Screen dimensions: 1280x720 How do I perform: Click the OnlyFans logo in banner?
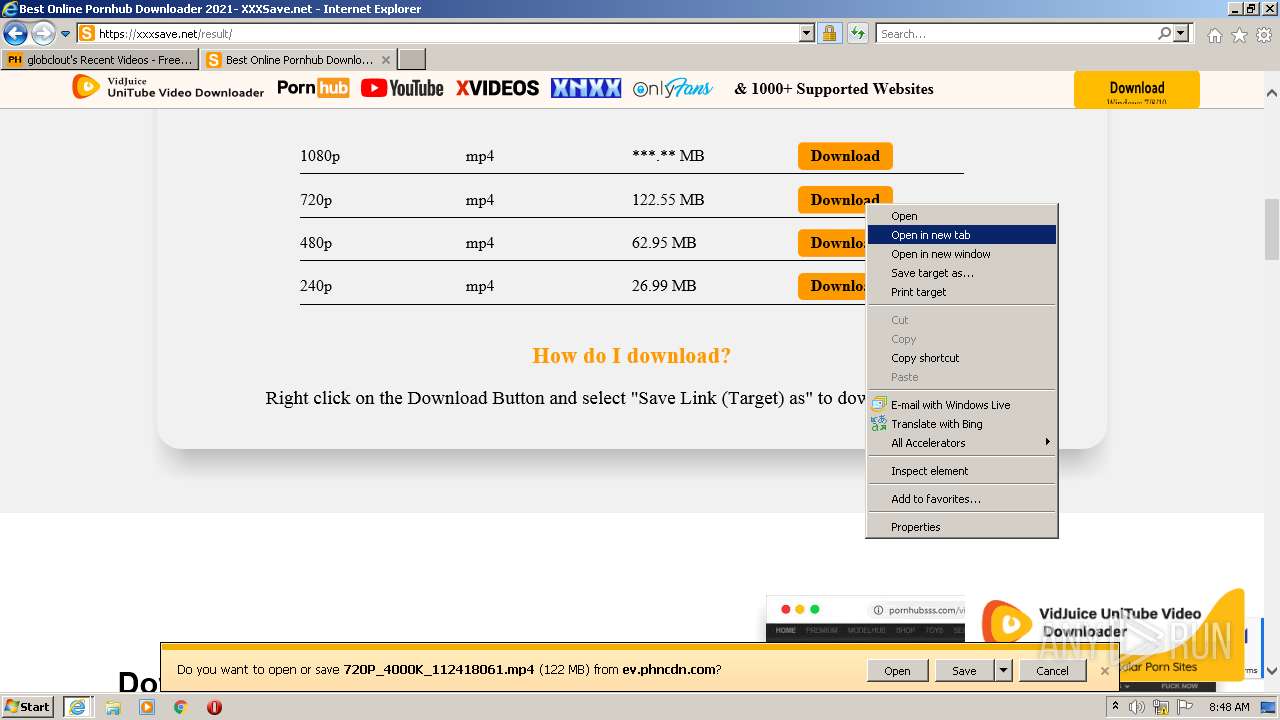coord(673,88)
